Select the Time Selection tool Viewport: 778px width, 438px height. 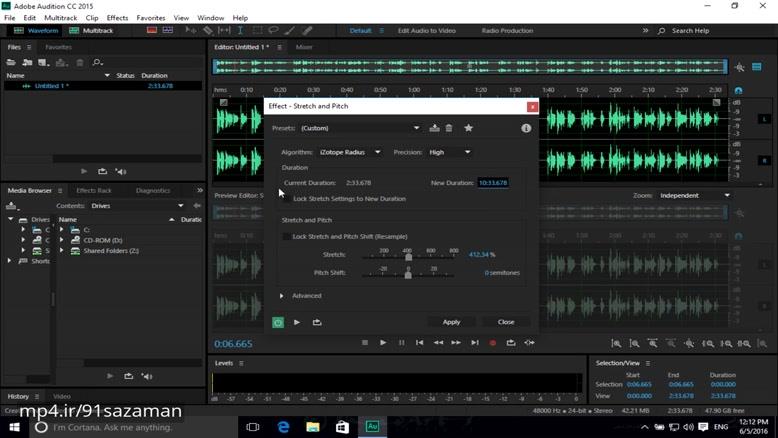click(240, 30)
